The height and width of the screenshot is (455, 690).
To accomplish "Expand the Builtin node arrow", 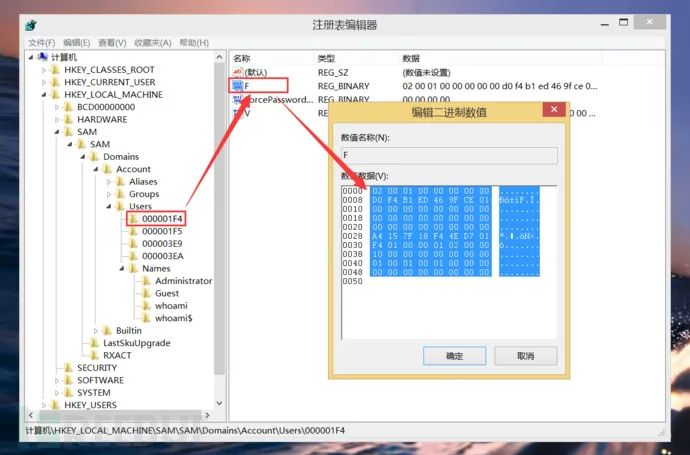I will 95,330.
